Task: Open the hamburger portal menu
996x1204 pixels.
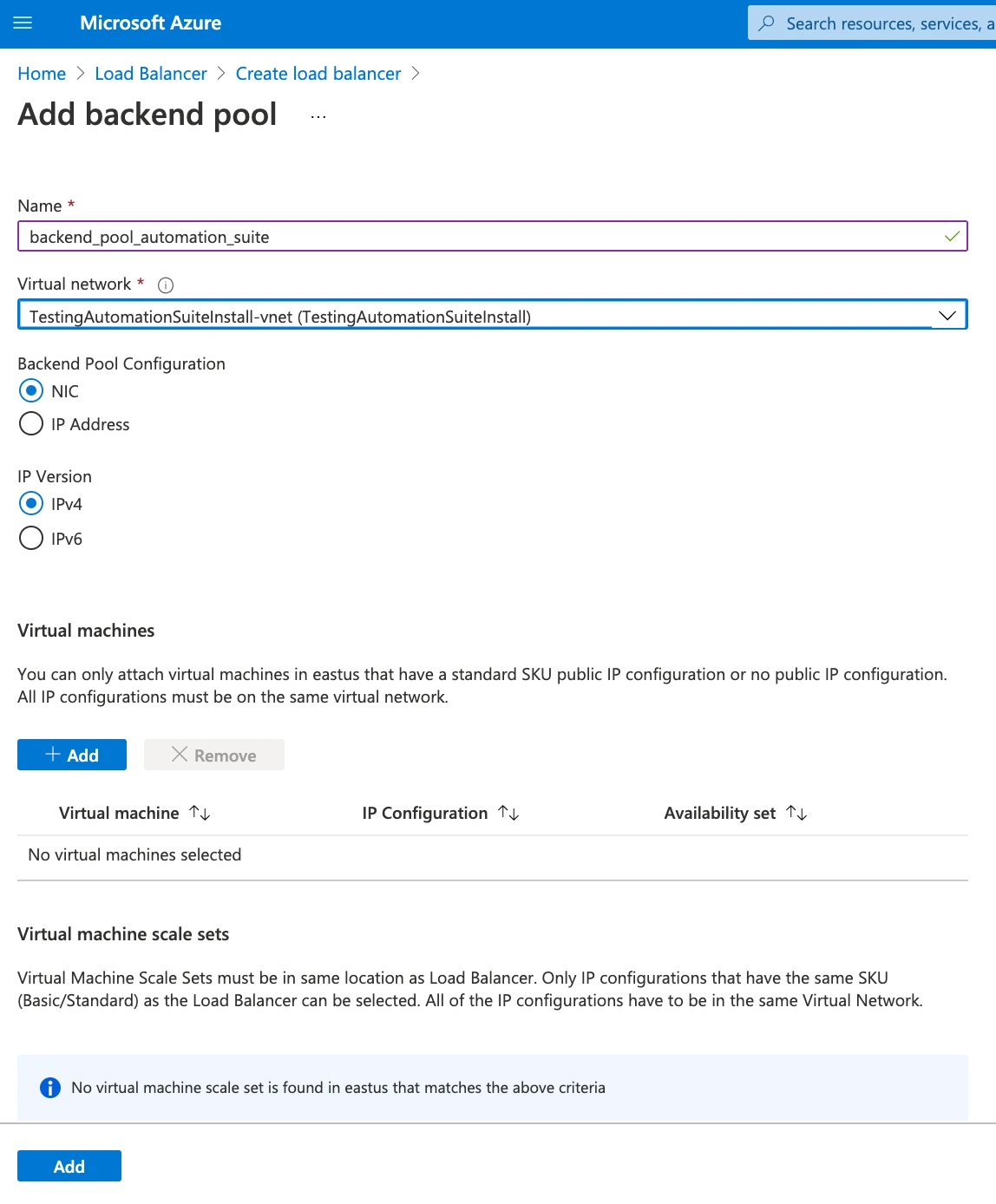Action: [x=23, y=23]
